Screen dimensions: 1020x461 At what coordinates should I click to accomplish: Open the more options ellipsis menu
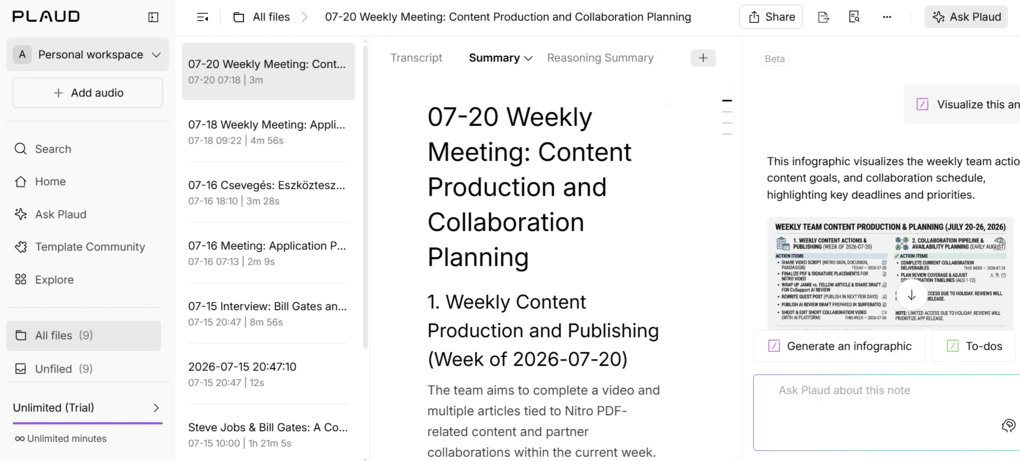click(x=887, y=17)
